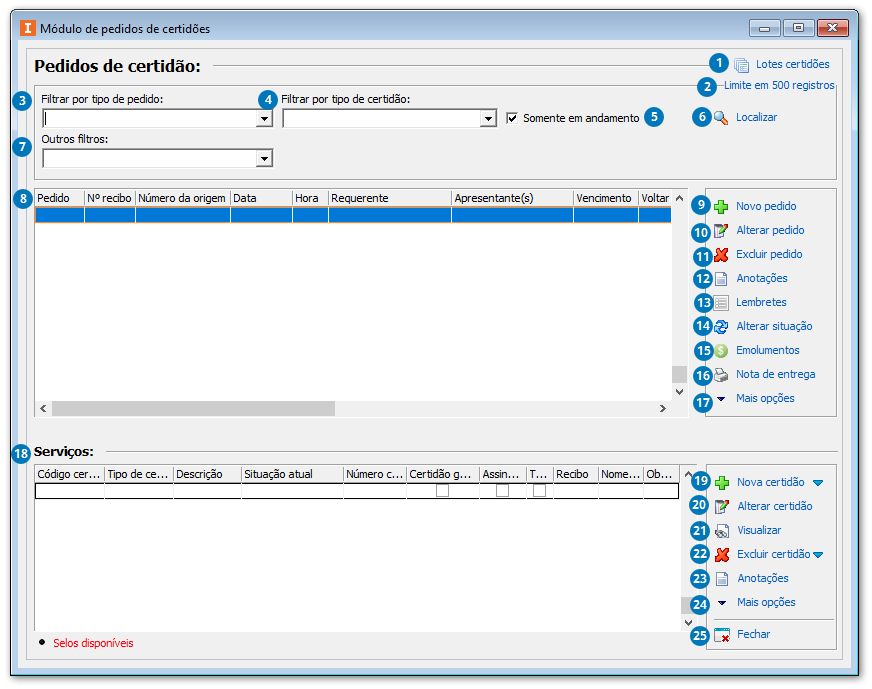Toggle the Somente em andamento checkbox
The width and height of the screenshot is (872, 689).
513,118
